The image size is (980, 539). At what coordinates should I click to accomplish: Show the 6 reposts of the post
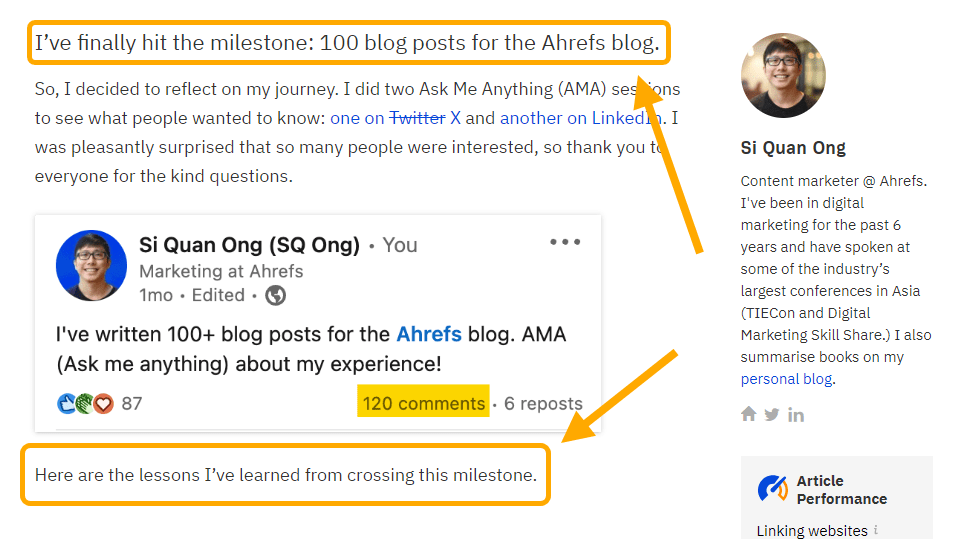(543, 404)
